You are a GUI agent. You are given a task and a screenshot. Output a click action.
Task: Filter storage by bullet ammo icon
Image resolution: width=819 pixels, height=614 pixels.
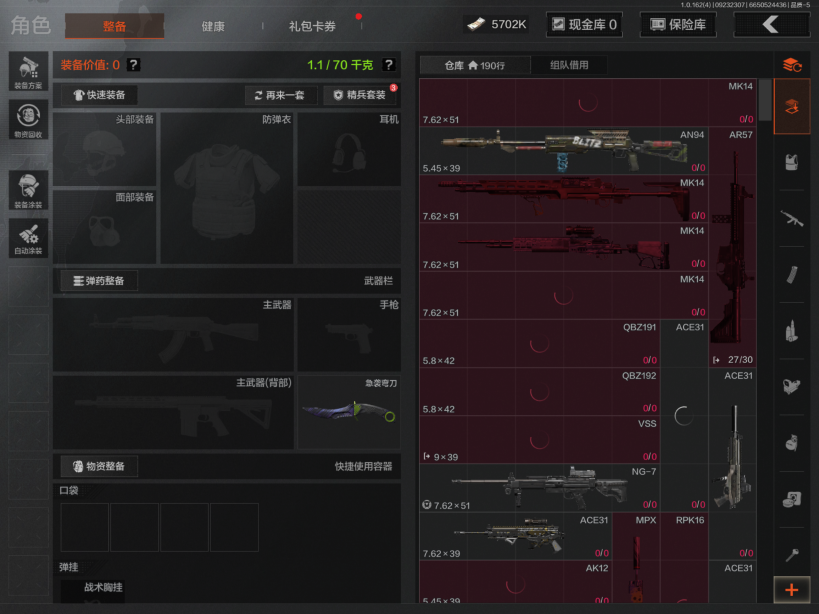pos(791,330)
